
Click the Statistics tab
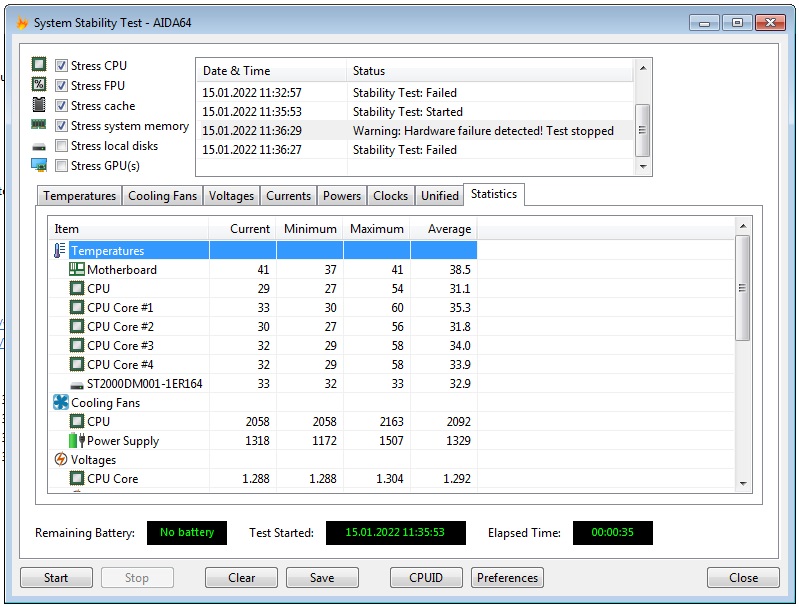click(494, 194)
